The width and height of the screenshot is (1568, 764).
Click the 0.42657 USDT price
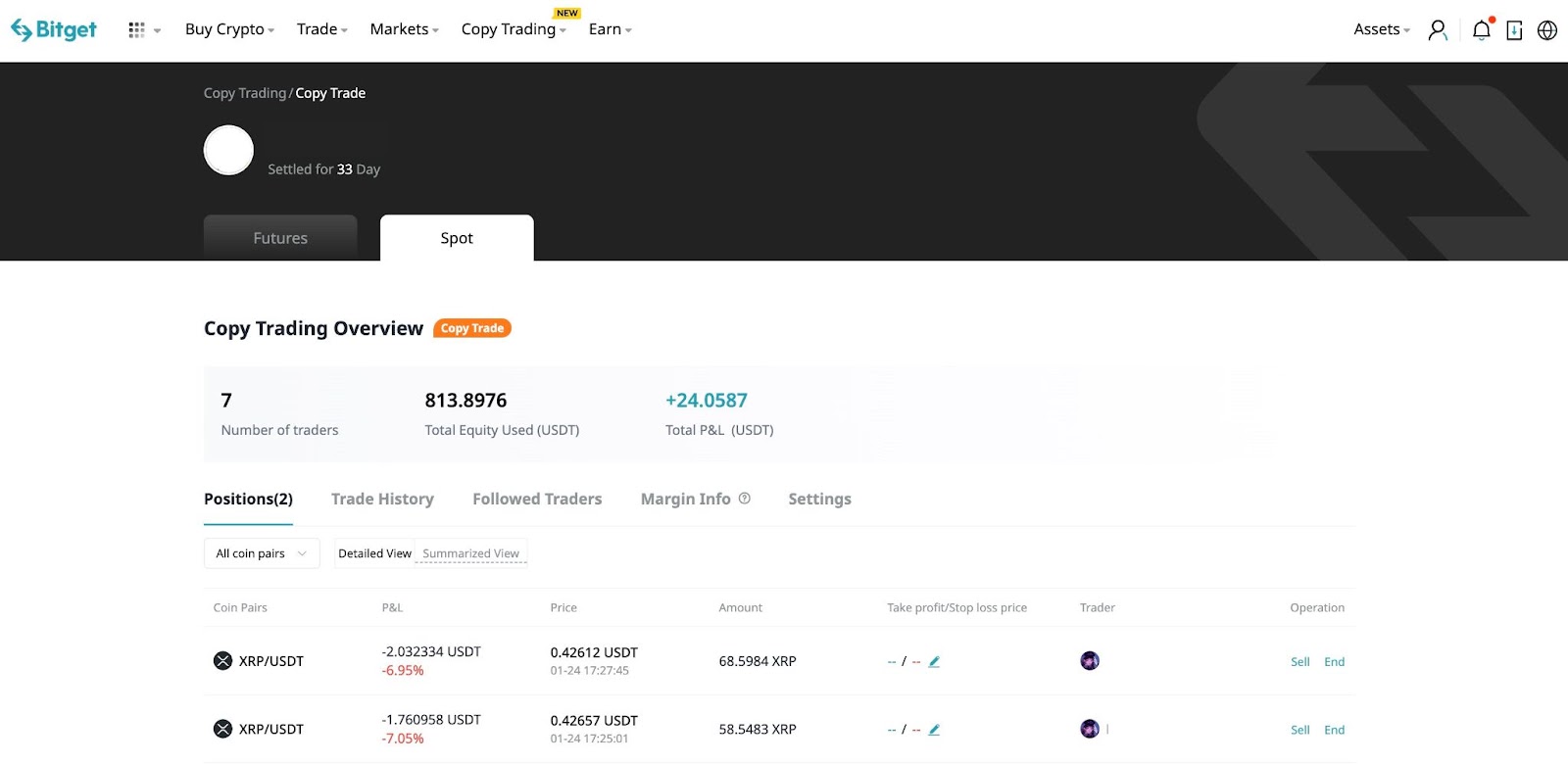click(594, 720)
